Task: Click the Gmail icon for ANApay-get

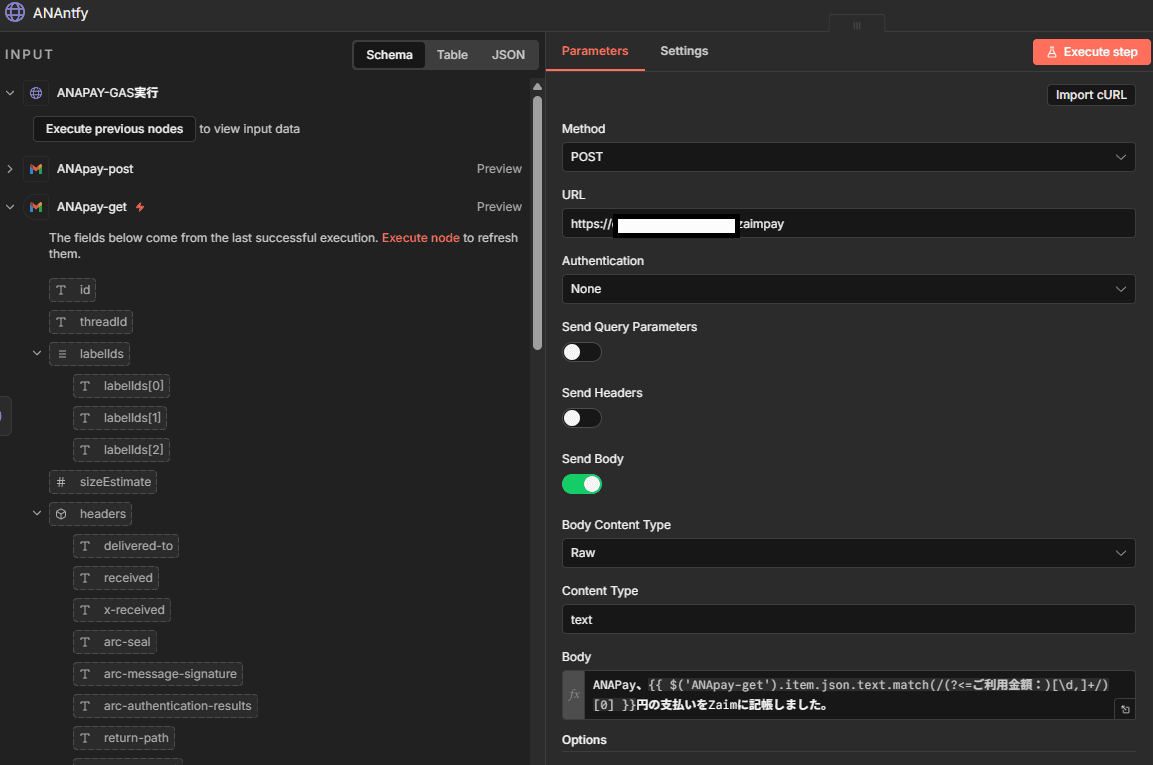Action: coord(36,207)
